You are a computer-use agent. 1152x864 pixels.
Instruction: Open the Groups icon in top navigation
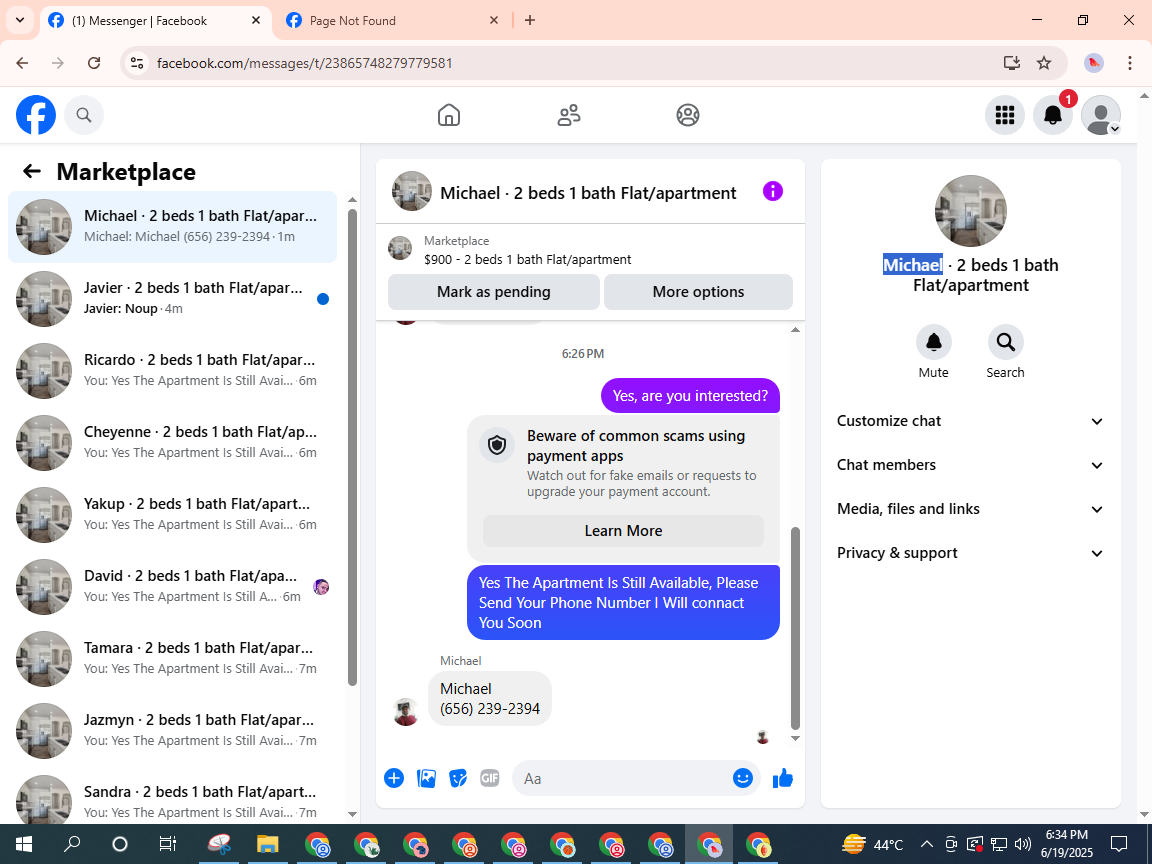click(688, 115)
